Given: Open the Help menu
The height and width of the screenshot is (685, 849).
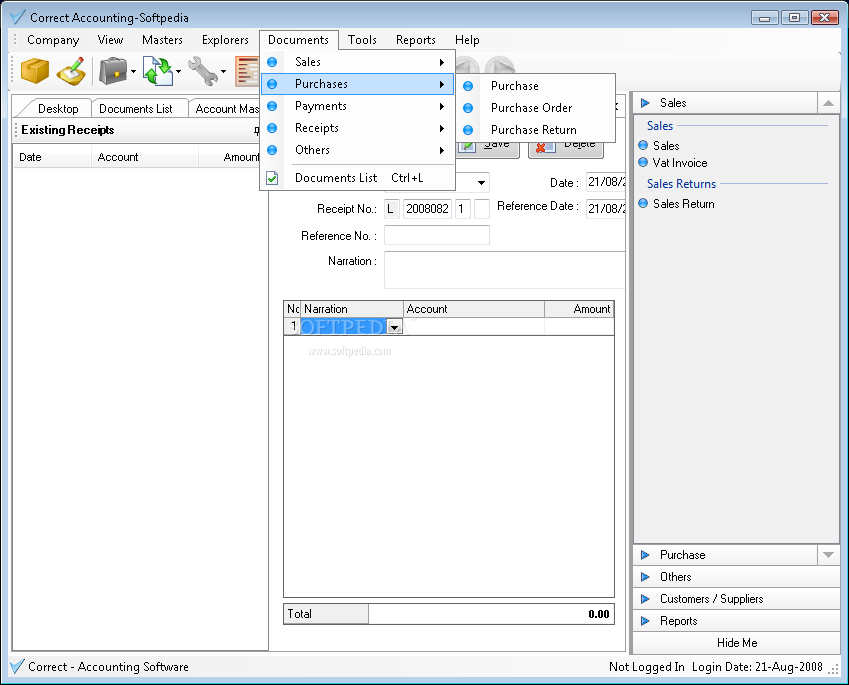Looking at the screenshot, I should click(467, 40).
